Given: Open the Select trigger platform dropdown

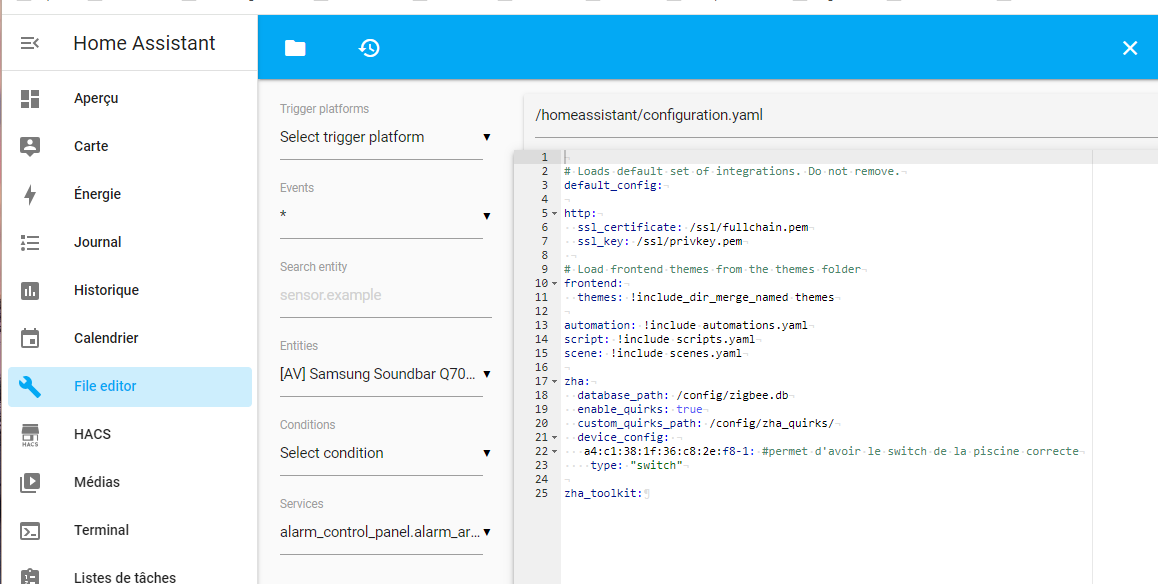Looking at the screenshot, I should click(x=385, y=137).
